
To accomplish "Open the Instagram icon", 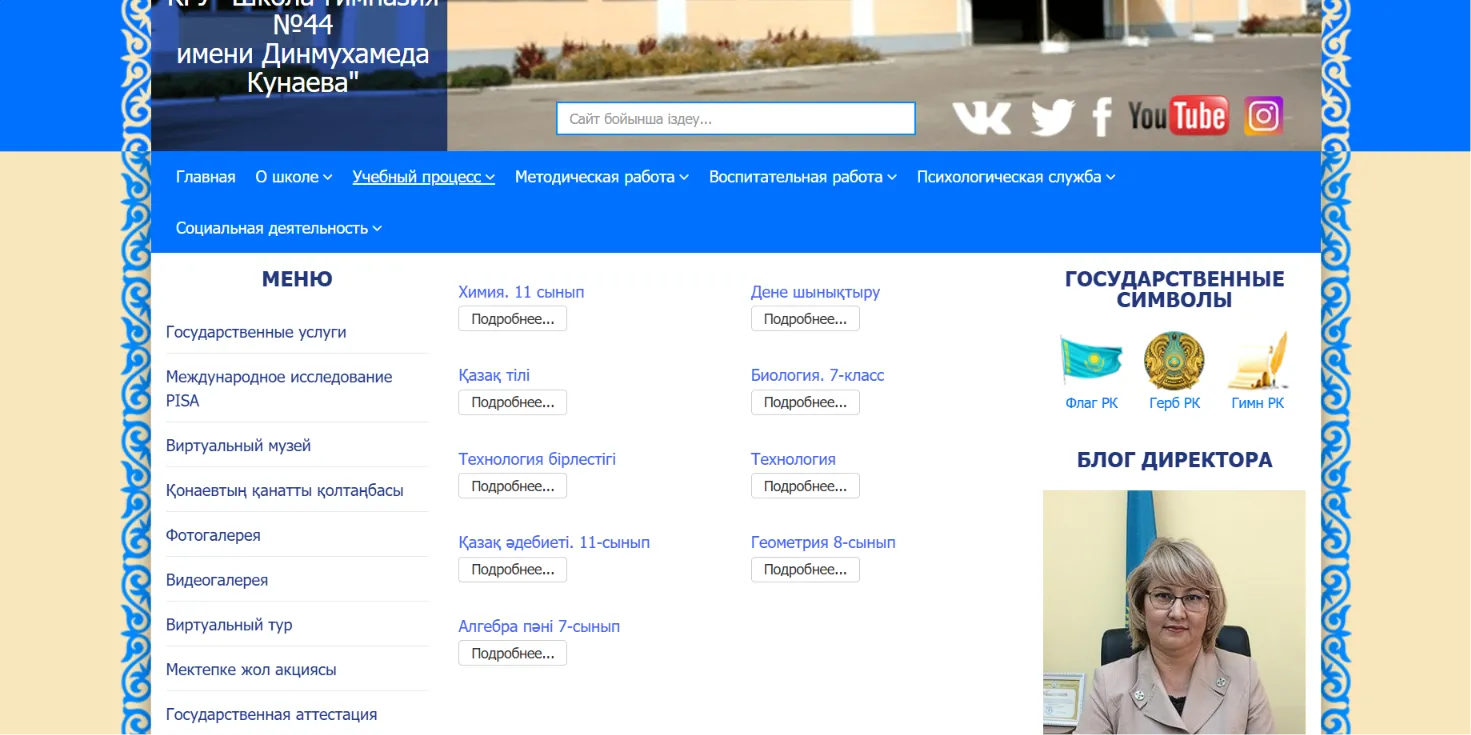I will coord(1263,116).
